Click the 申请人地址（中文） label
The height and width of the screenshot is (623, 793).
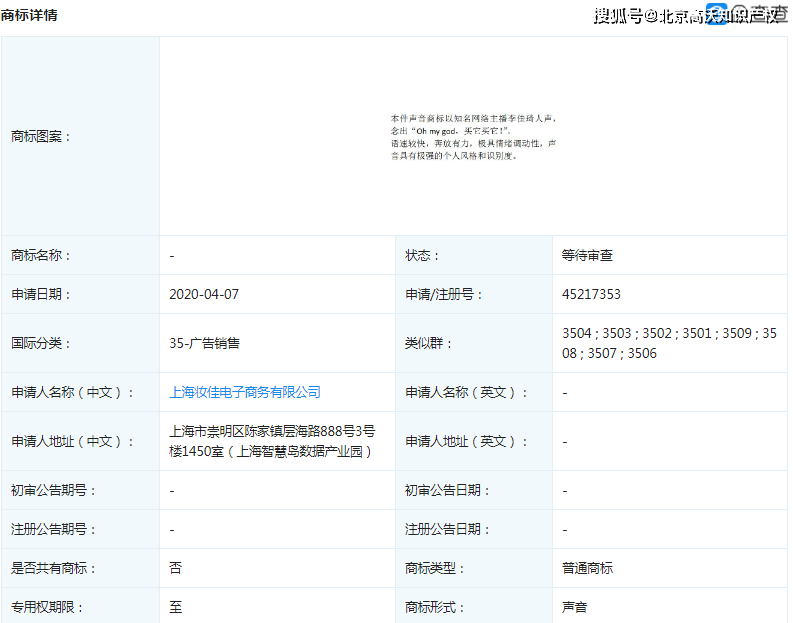72,441
